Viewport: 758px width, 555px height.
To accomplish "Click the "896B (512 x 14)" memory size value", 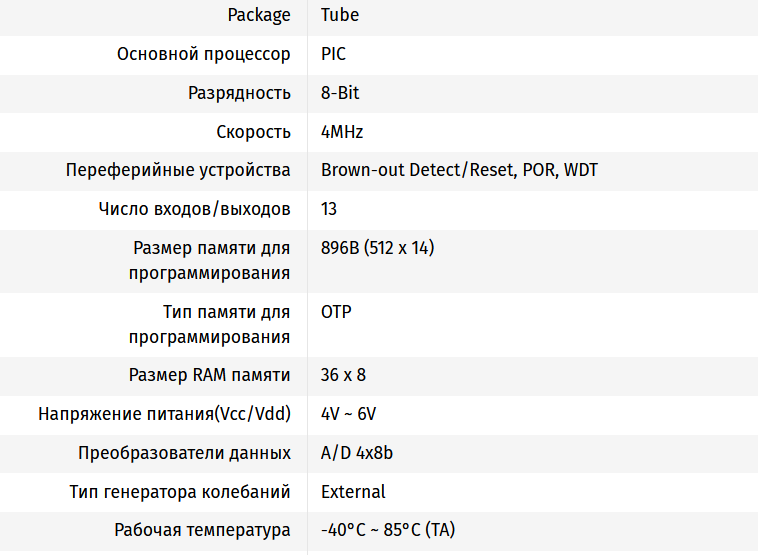I will [377, 248].
